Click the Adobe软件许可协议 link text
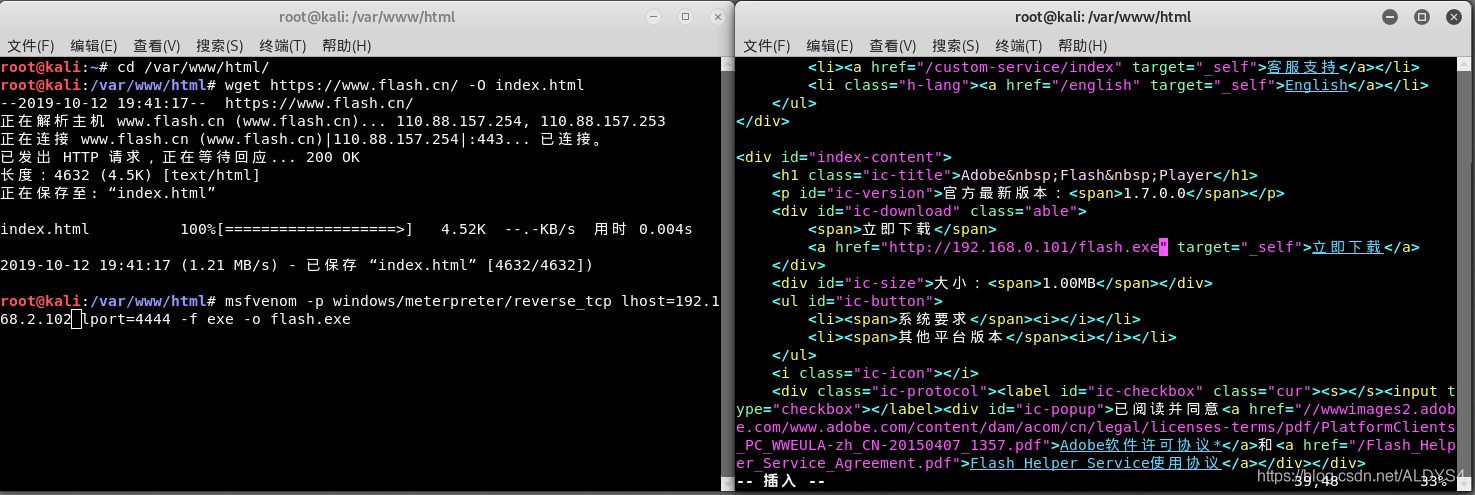This screenshot has height=495, width=1475. (x=1140, y=445)
